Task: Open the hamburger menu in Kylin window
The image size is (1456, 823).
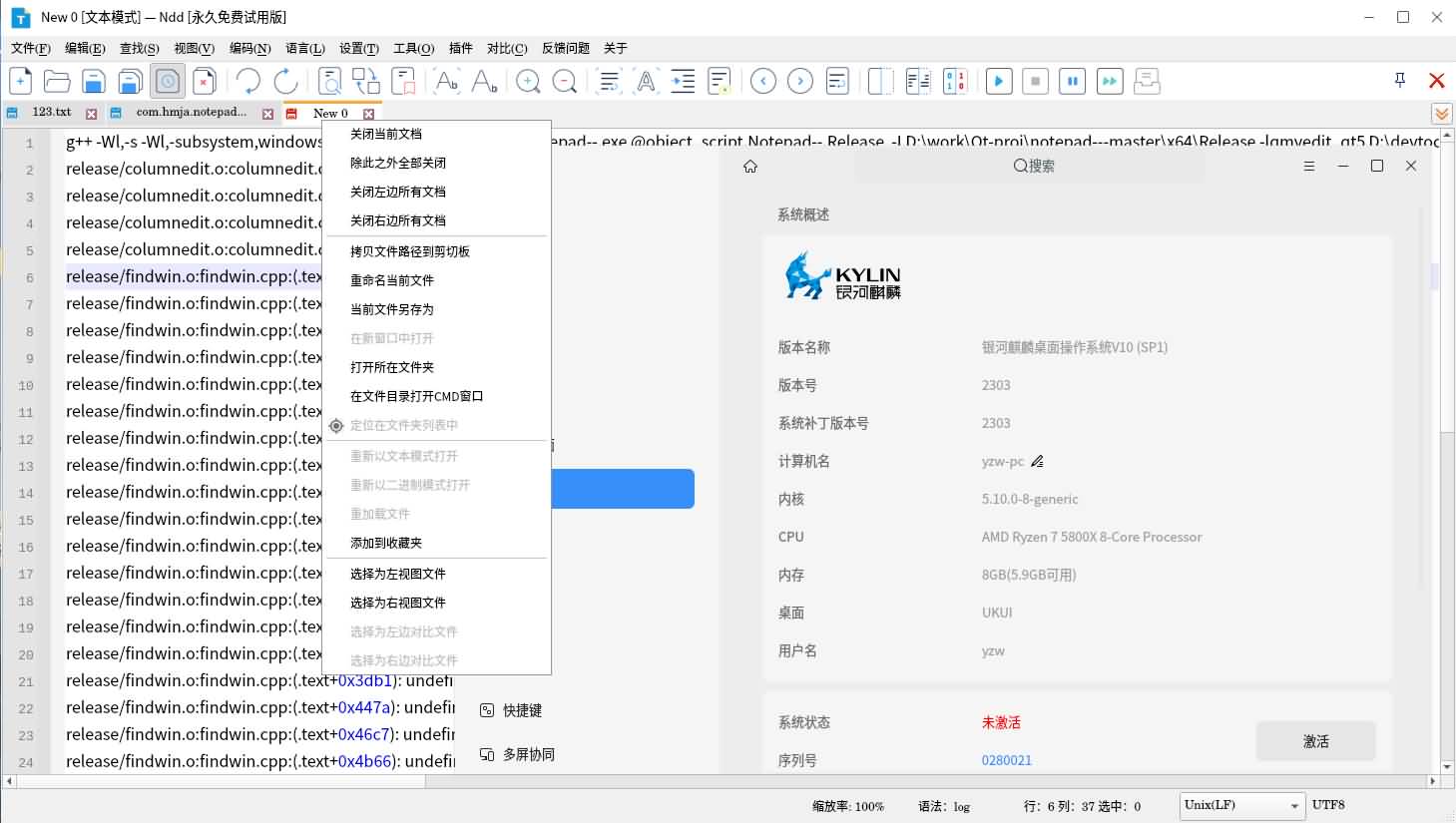Action: [1309, 166]
